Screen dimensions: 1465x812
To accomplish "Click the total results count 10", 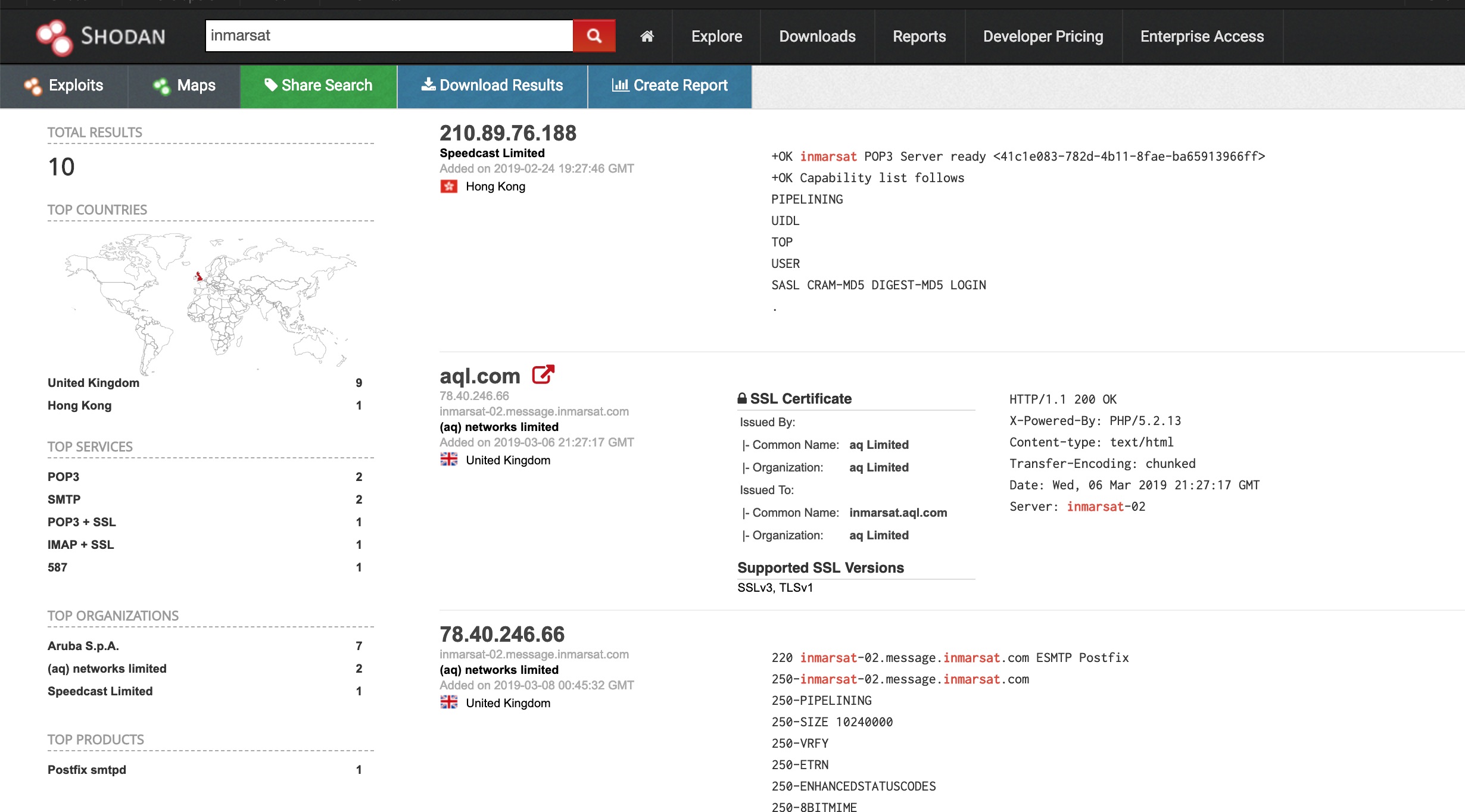I will point(61,167).
